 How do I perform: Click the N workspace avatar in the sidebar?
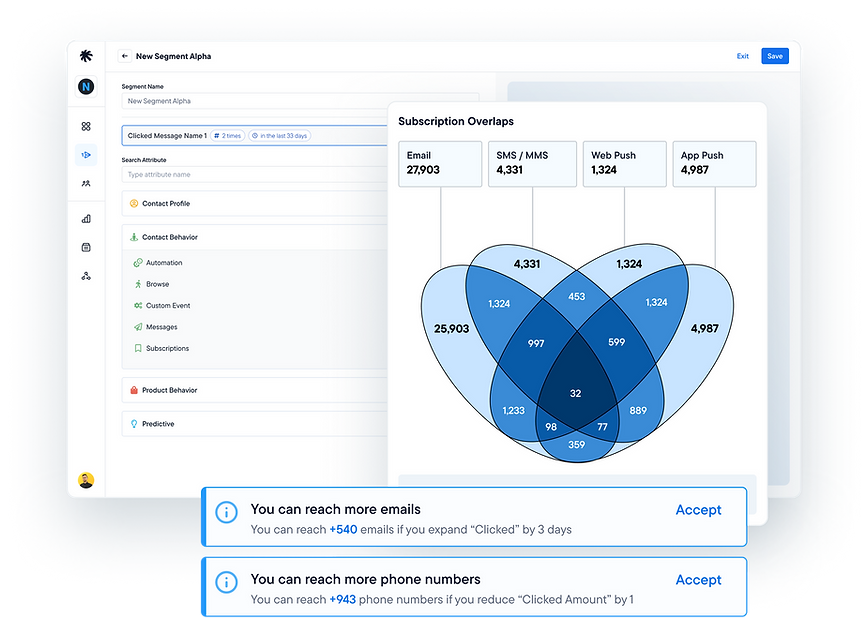(87, 86)
